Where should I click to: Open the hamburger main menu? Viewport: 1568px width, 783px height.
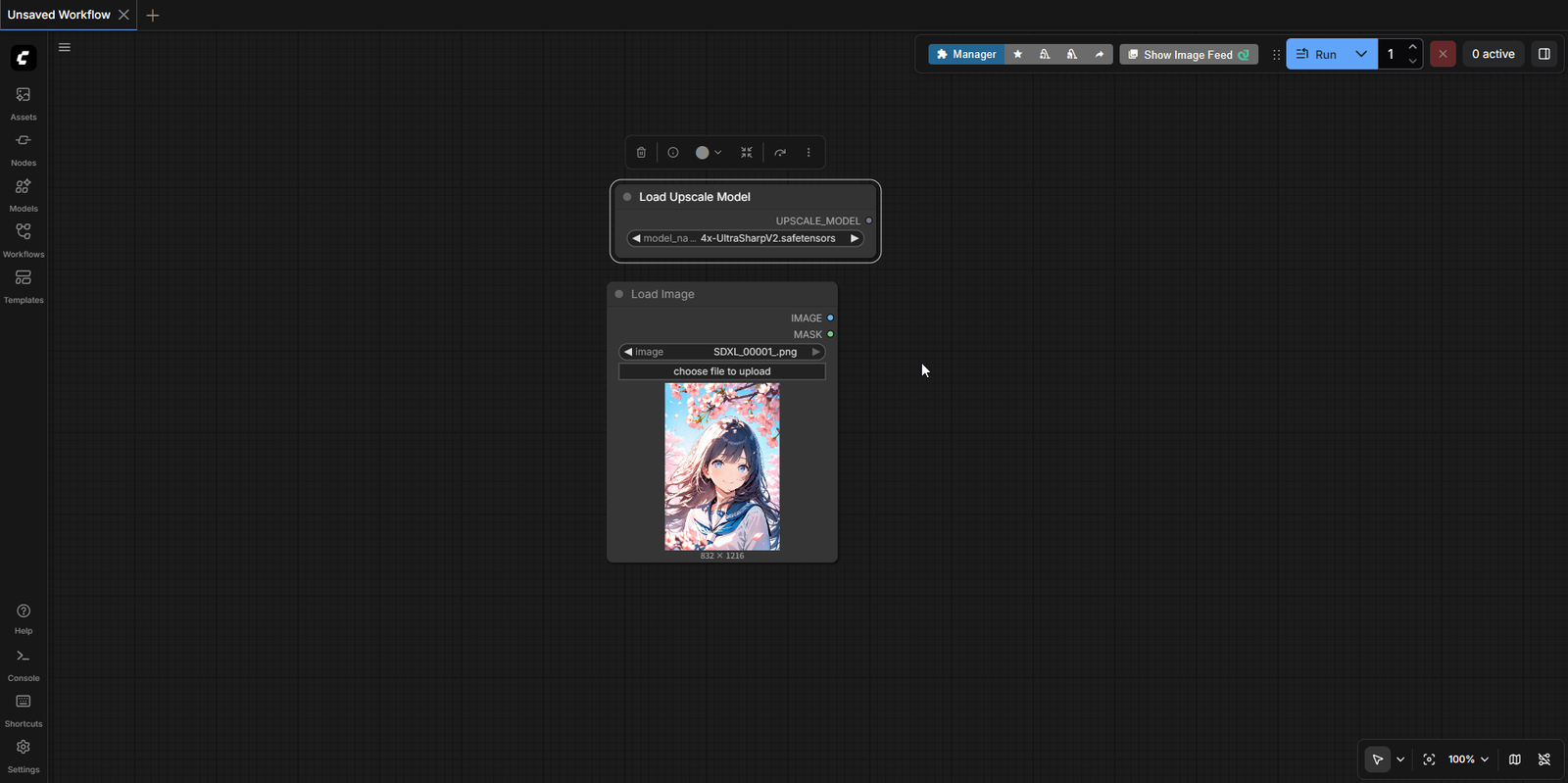coord(65,47)
